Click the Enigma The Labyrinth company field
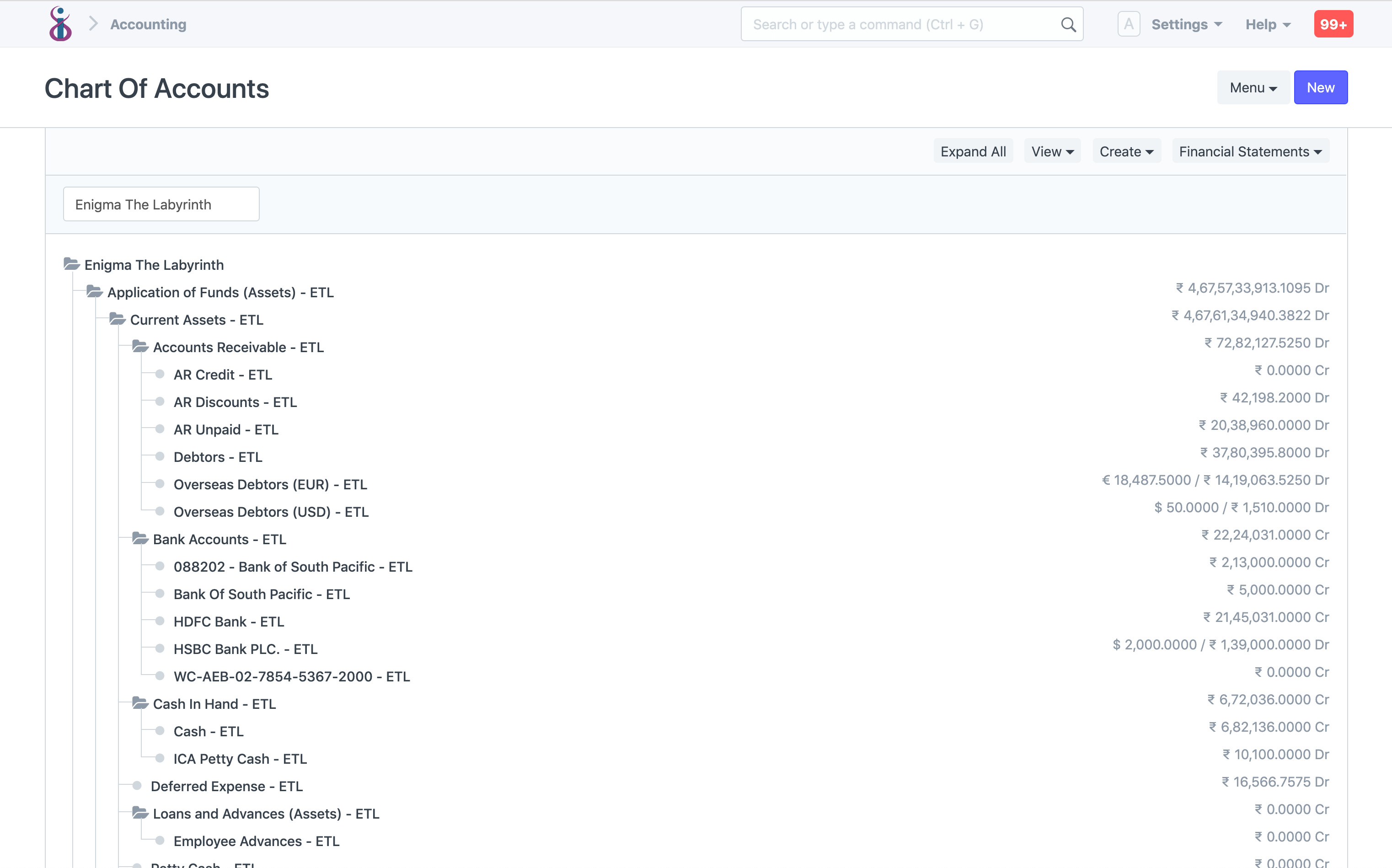The image size is (1392, 868). tap(161, 204)
